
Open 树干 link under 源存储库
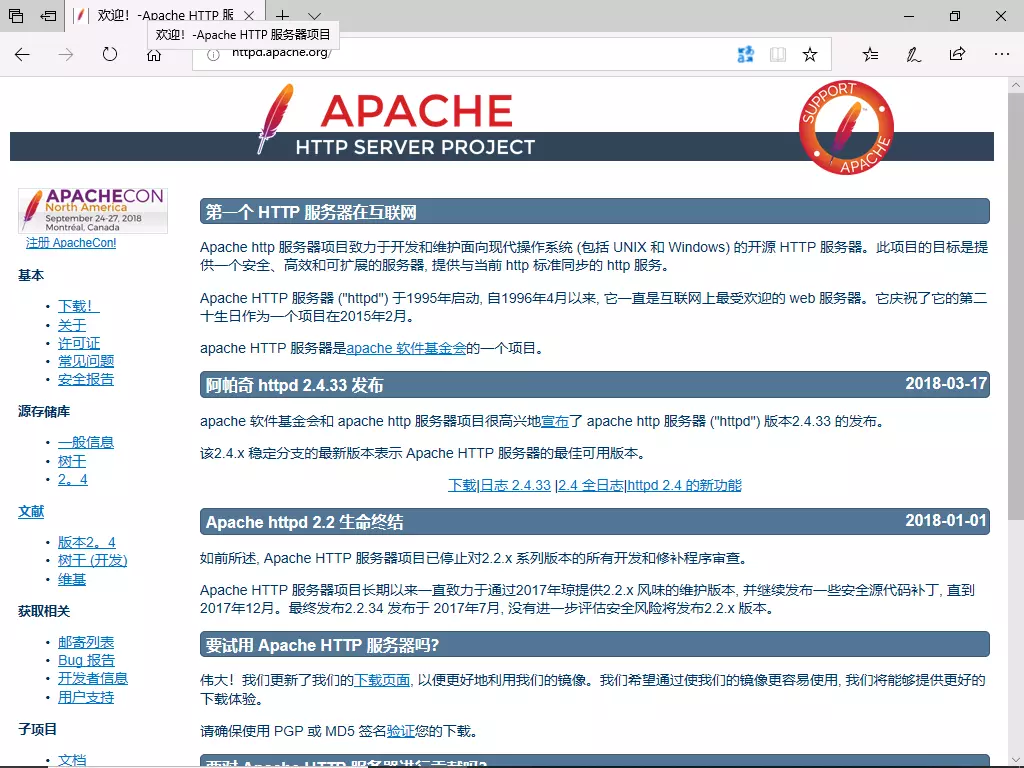point(72,461)
